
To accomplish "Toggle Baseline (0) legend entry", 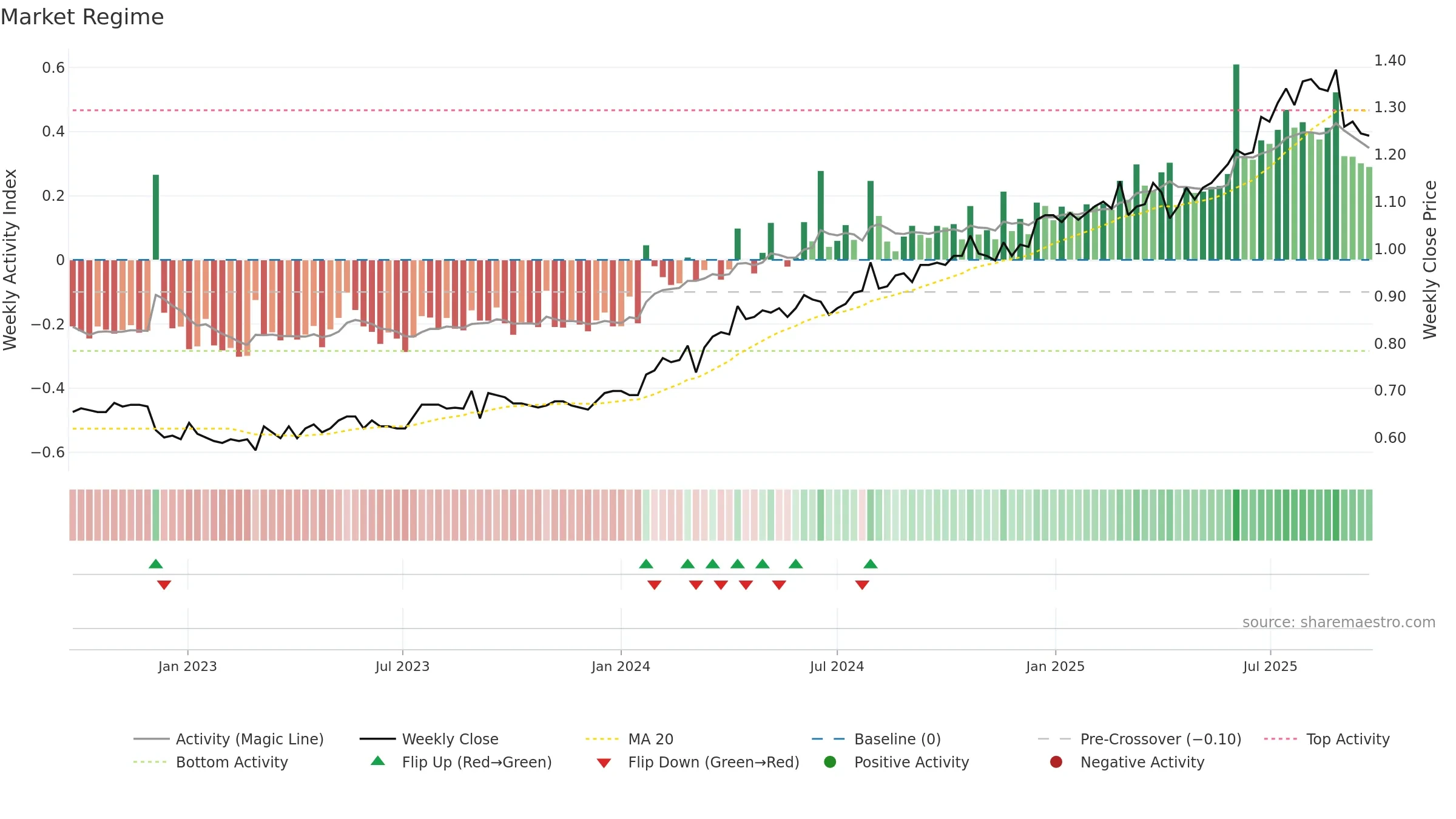I will coord(876,739).
